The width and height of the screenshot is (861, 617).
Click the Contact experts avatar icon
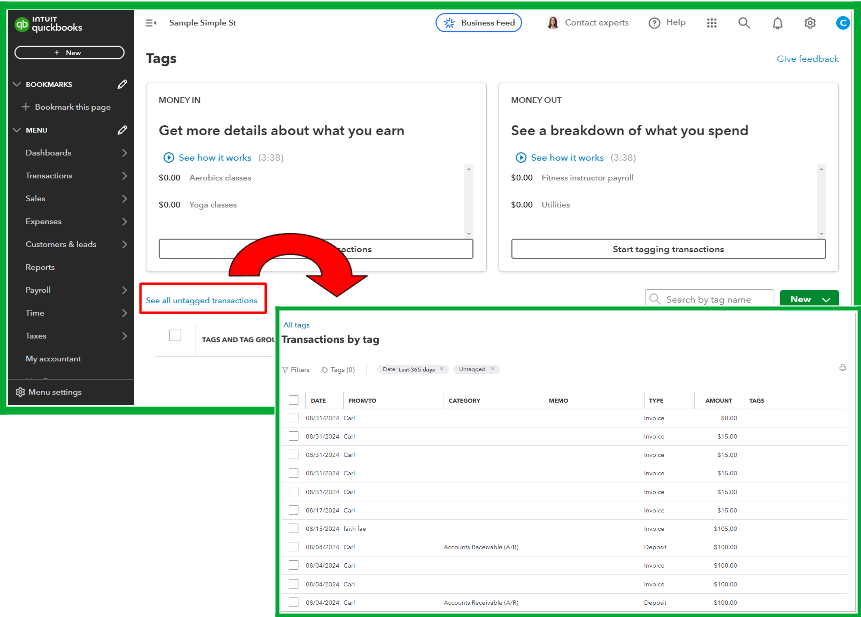(553, 23)
